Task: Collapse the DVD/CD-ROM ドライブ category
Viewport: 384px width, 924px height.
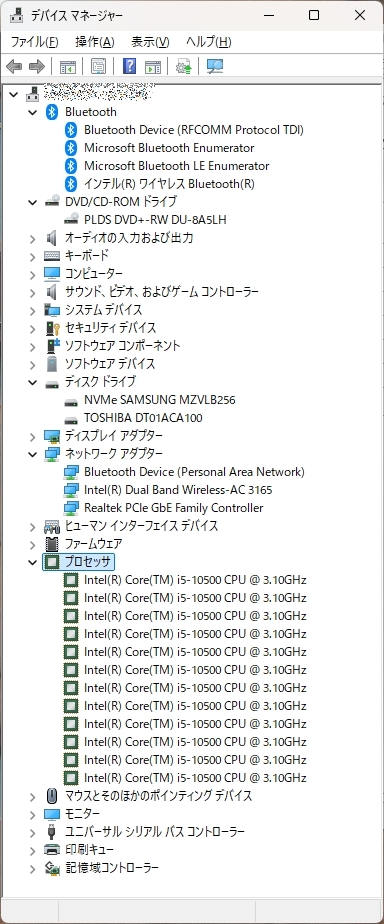Action: coord(32,202)
